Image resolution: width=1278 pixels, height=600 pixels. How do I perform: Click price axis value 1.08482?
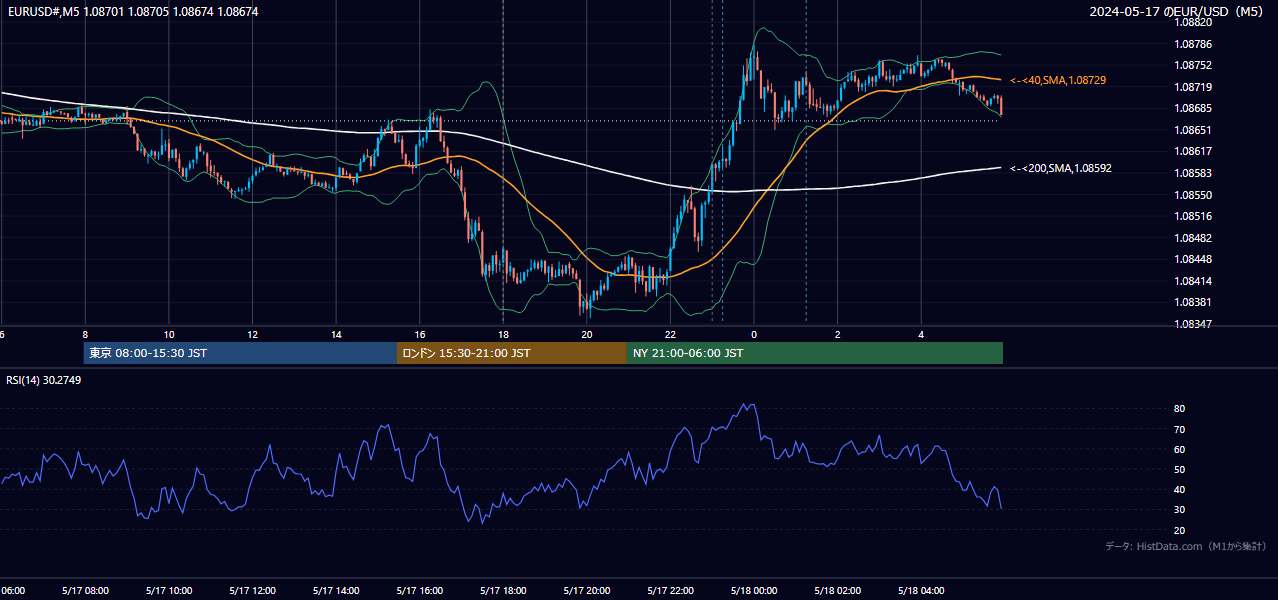pyautogui.click(x=1193, y=239)
